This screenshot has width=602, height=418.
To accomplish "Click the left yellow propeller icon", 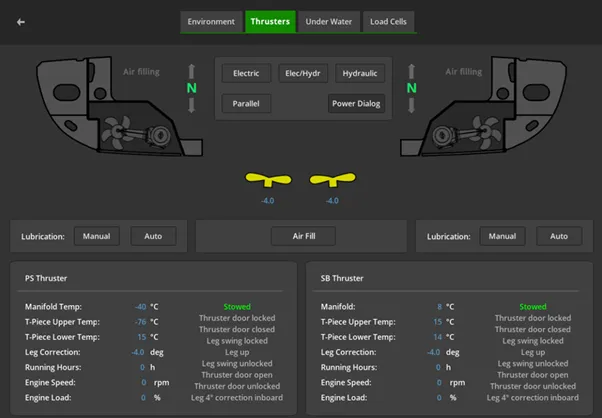I will (x=268, y=180).
